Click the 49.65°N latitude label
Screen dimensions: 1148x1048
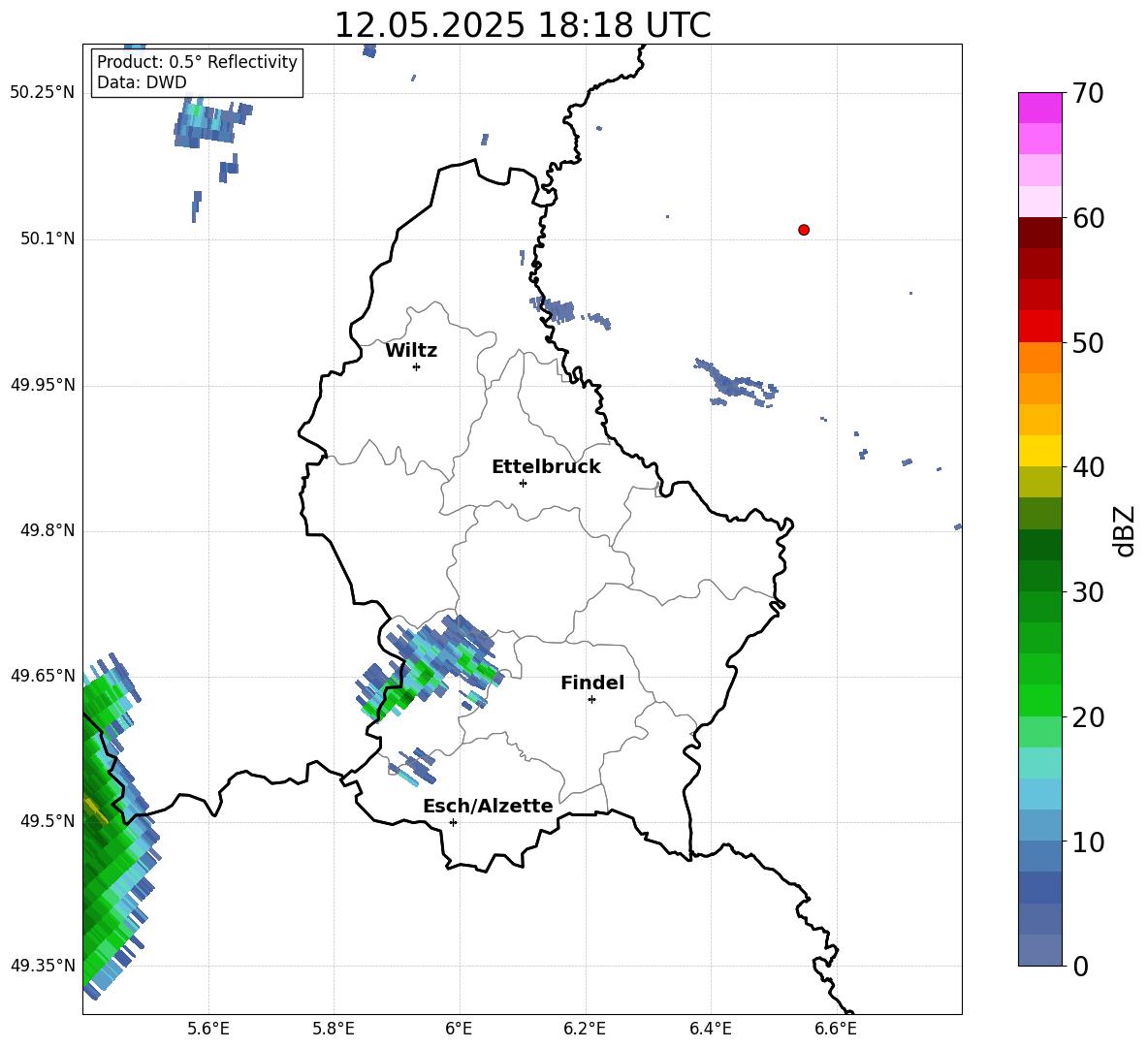pyautogui.click(x=43, y=676)
